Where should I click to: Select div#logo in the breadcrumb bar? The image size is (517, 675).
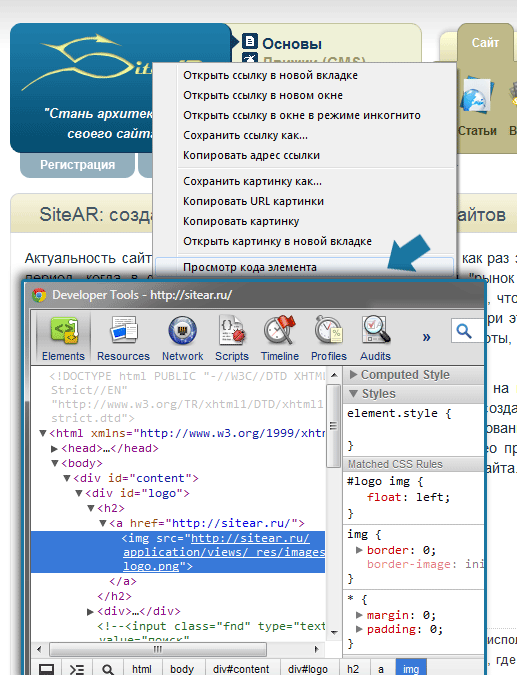308,669
